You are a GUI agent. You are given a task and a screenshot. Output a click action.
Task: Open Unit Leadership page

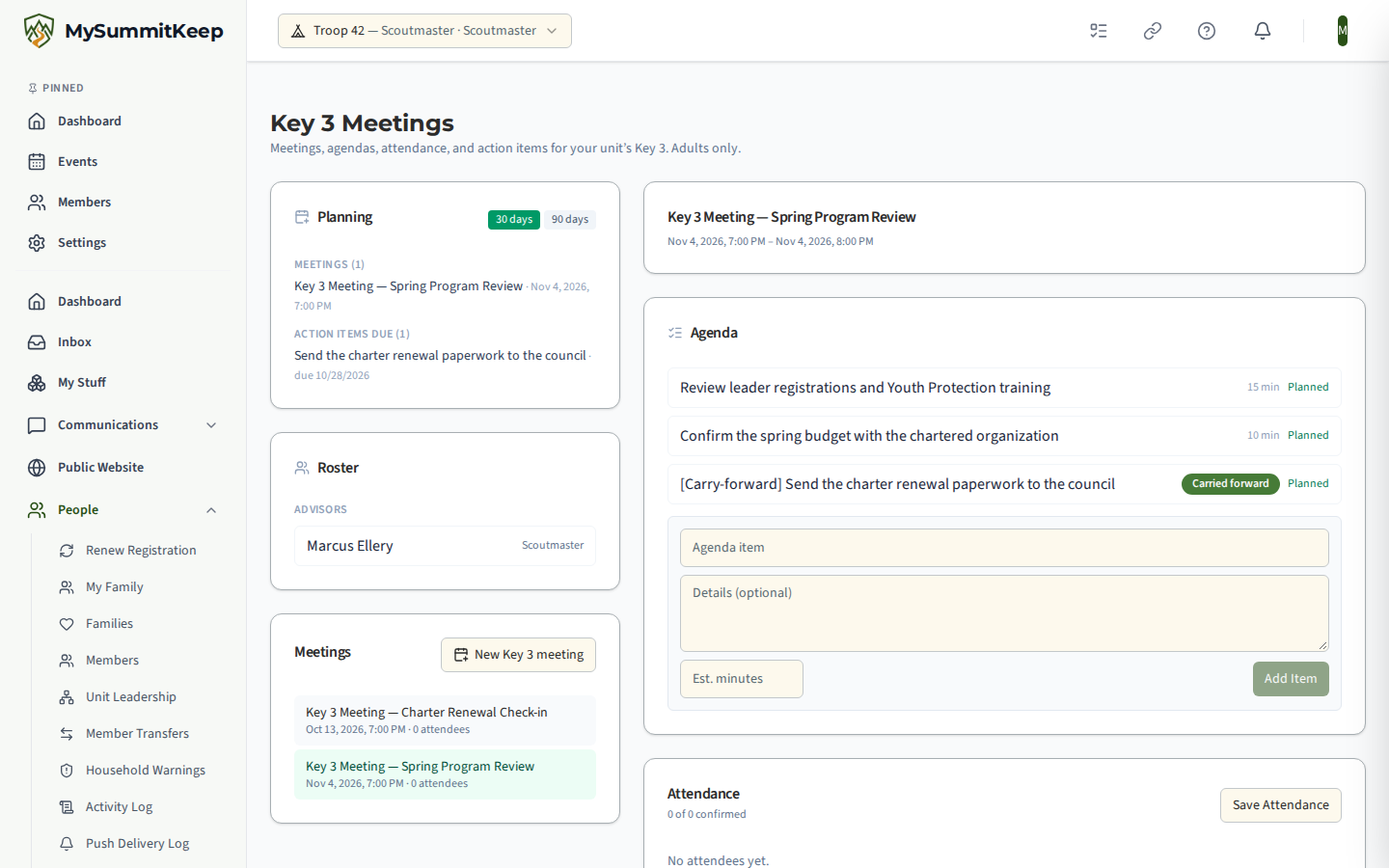tap(141, 697)
